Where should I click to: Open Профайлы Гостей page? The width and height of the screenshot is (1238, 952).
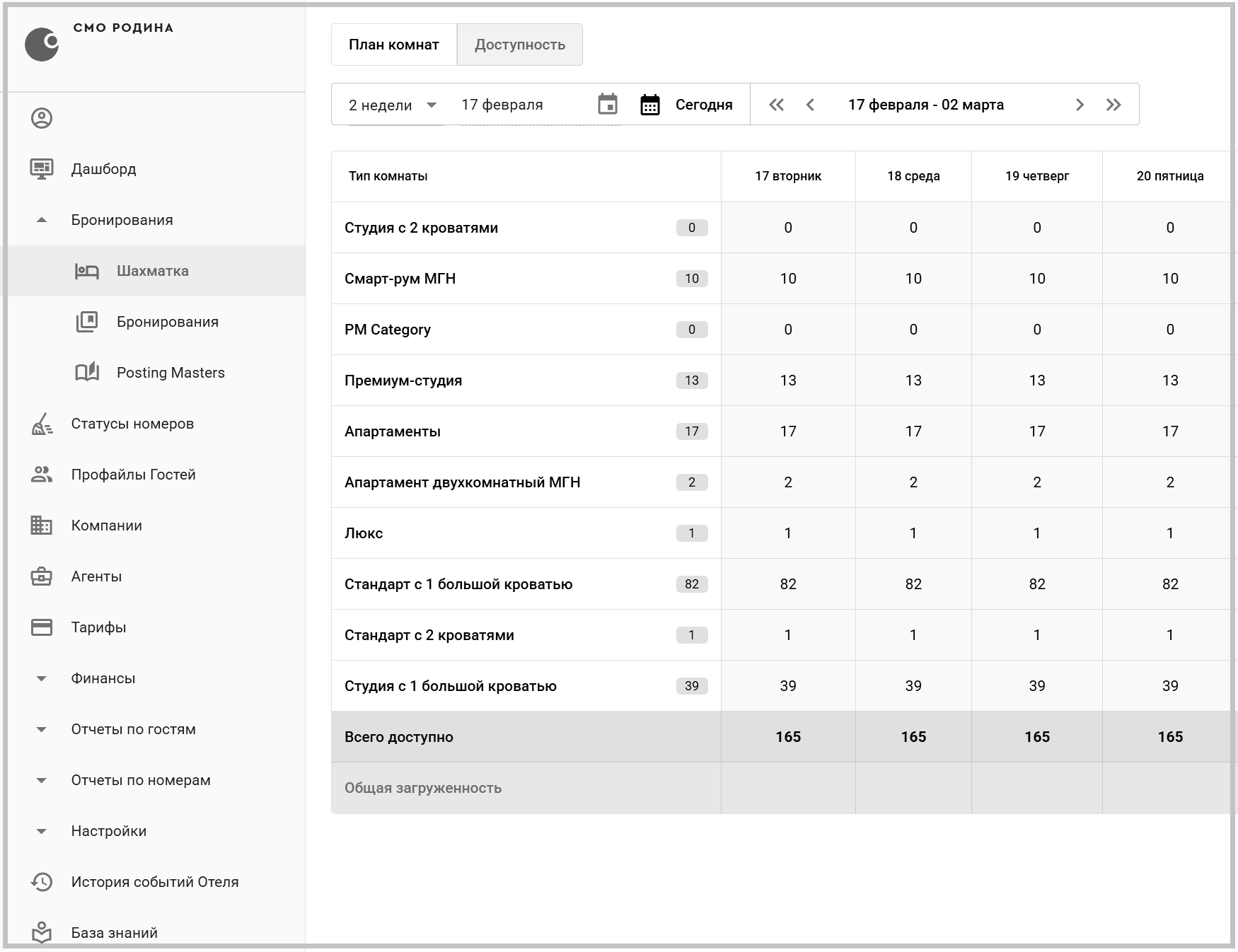[133, 475]
